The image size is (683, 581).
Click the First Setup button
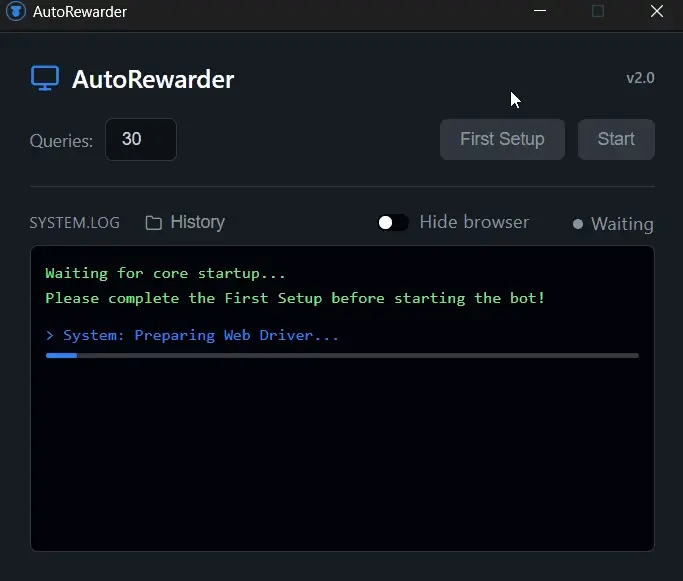[502, 139]
